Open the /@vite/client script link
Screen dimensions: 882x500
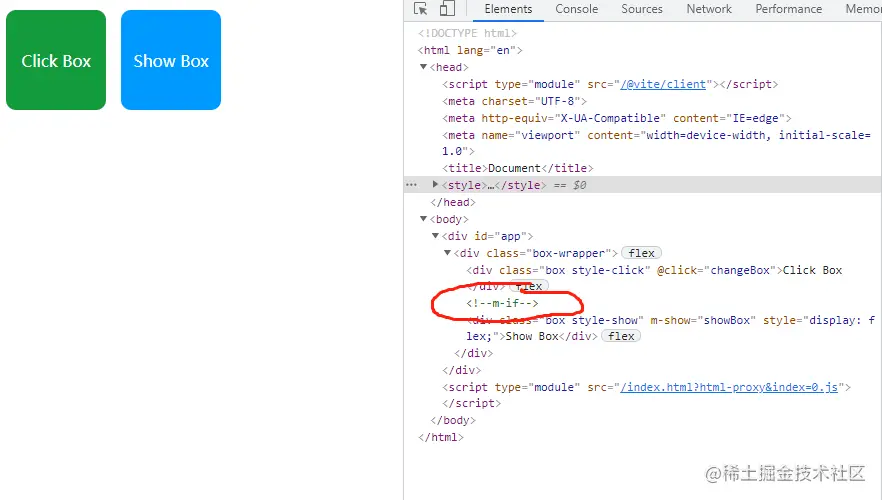[x=663, y=84]
